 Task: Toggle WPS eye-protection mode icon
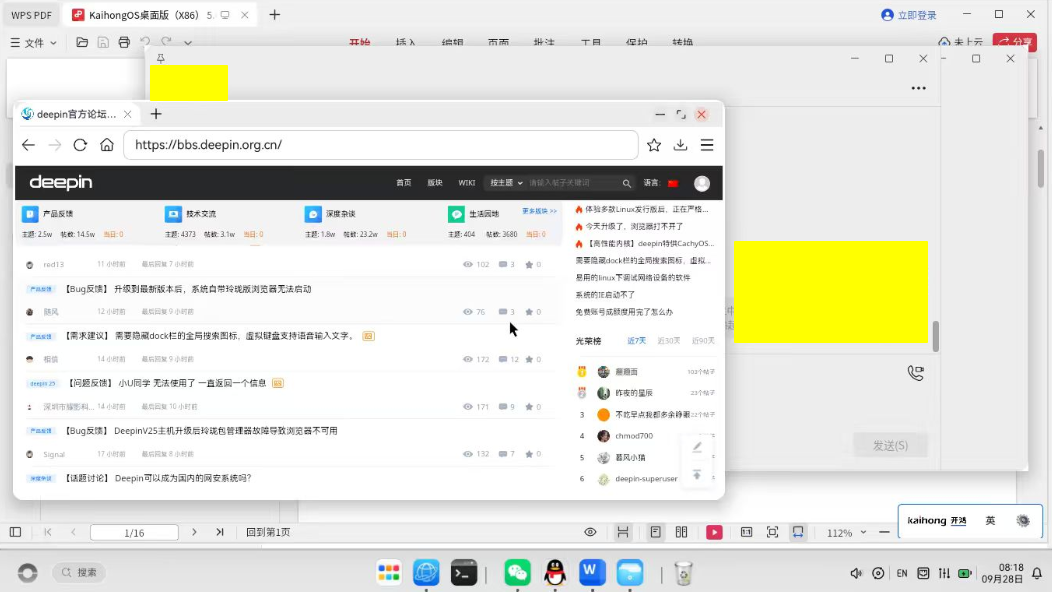tap(590, 532)
